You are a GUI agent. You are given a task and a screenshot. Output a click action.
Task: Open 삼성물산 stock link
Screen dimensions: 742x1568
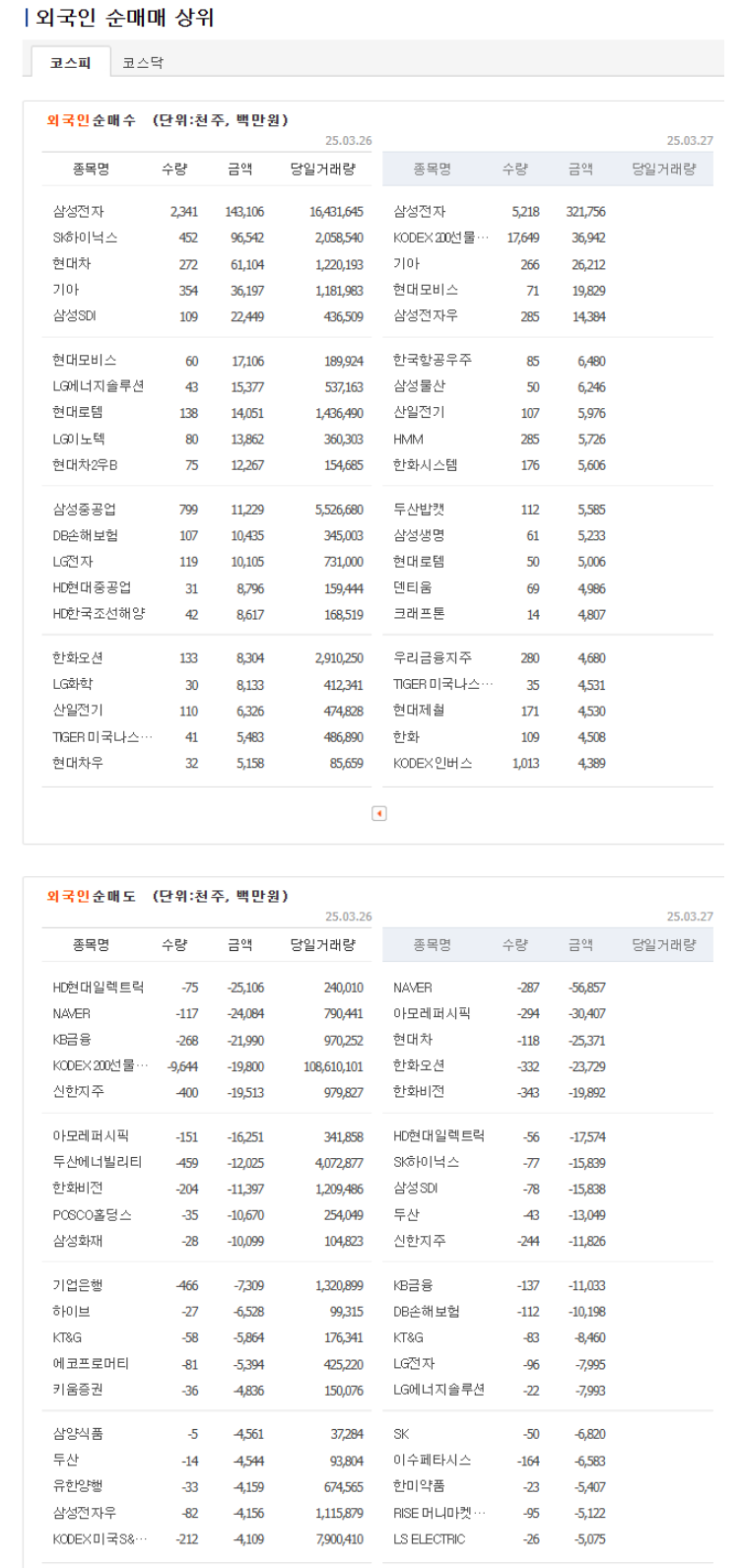click(x=419, y=386)
